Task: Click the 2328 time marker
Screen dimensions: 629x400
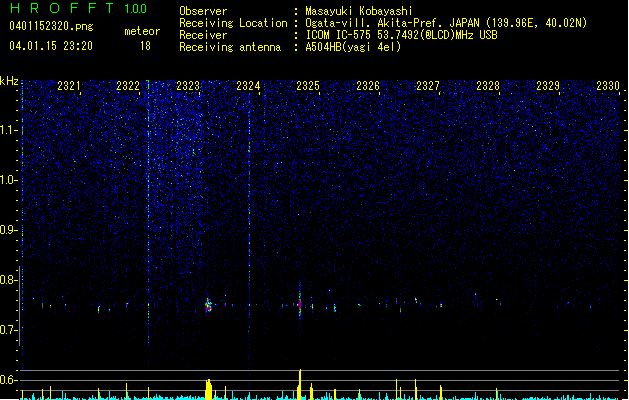Action: [488, 86]
